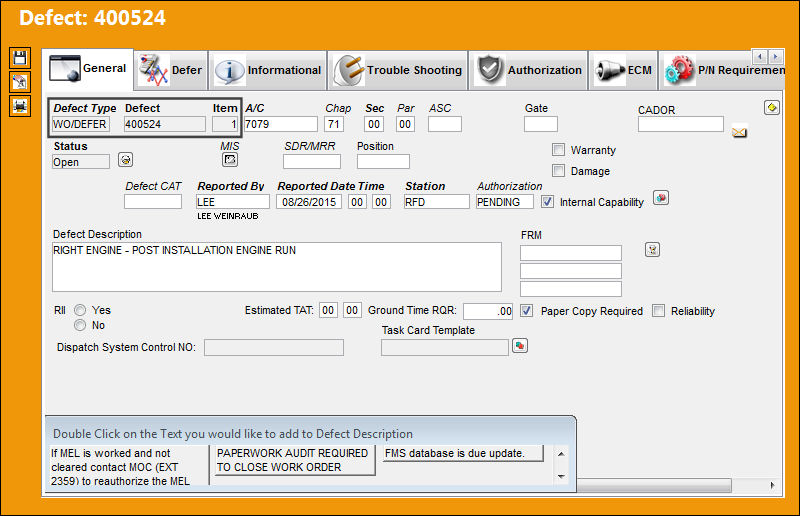Click the Task Card Template select icon
Screen dimensions: 800x516
click(519, 346)
